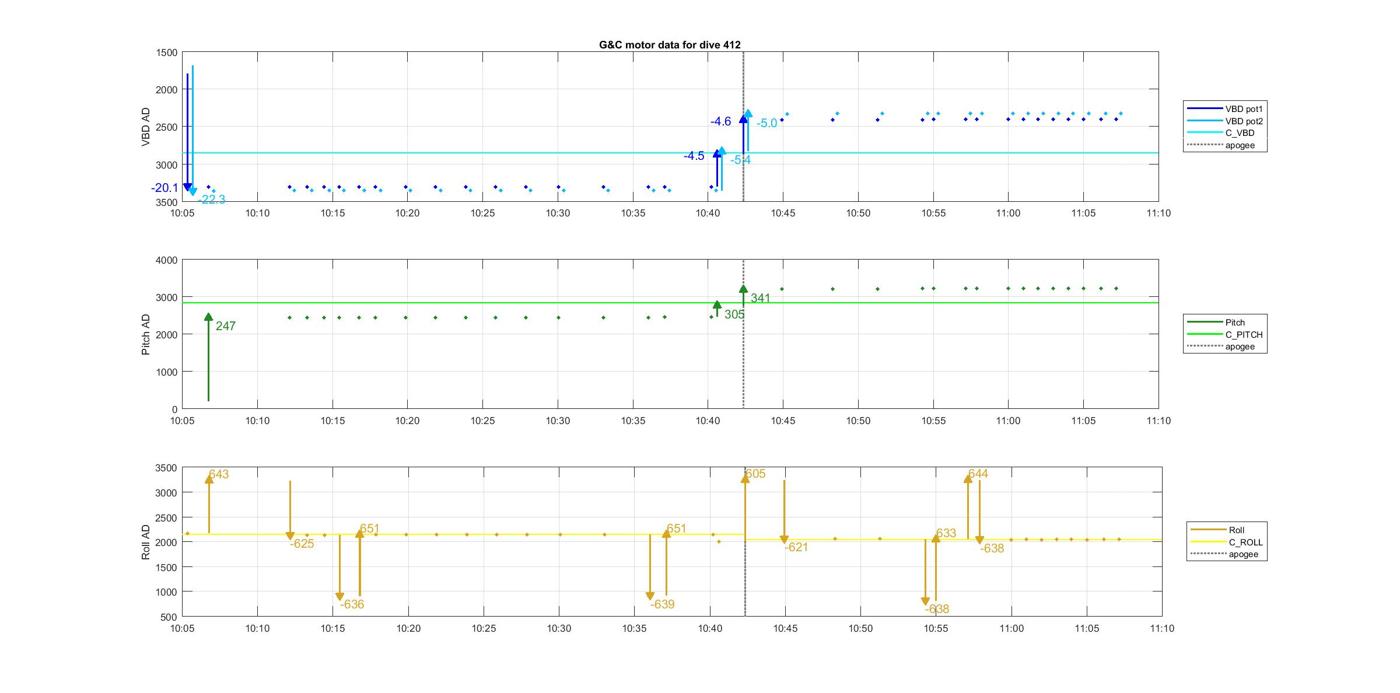Click the 'Pitch AD' y-axis label

146,334
